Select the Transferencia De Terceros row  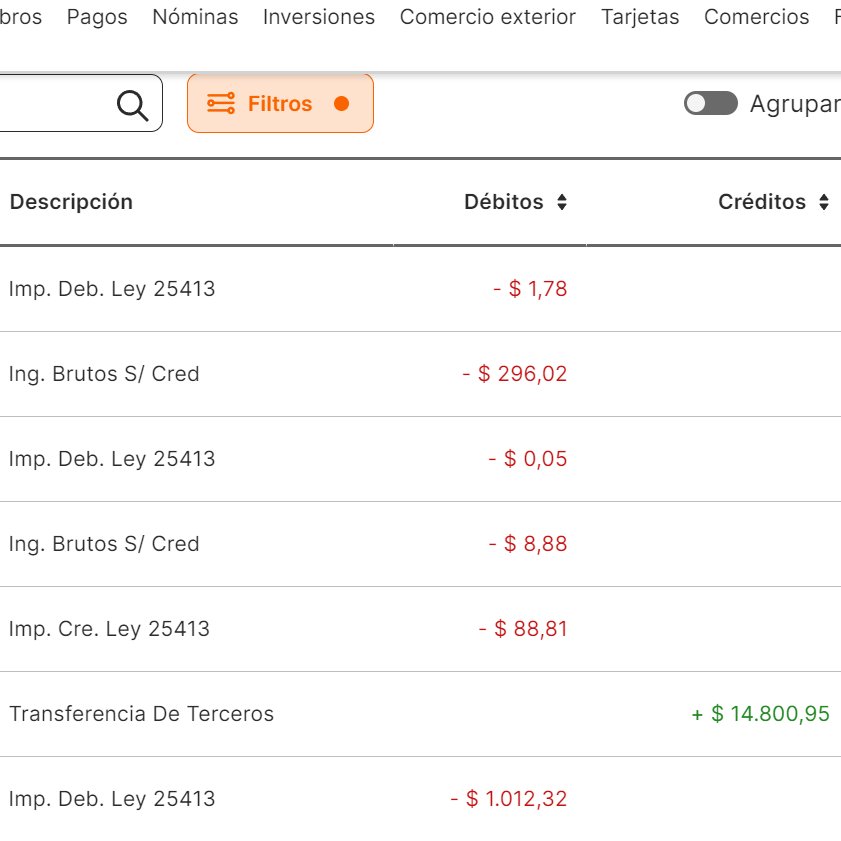[420, 714]
